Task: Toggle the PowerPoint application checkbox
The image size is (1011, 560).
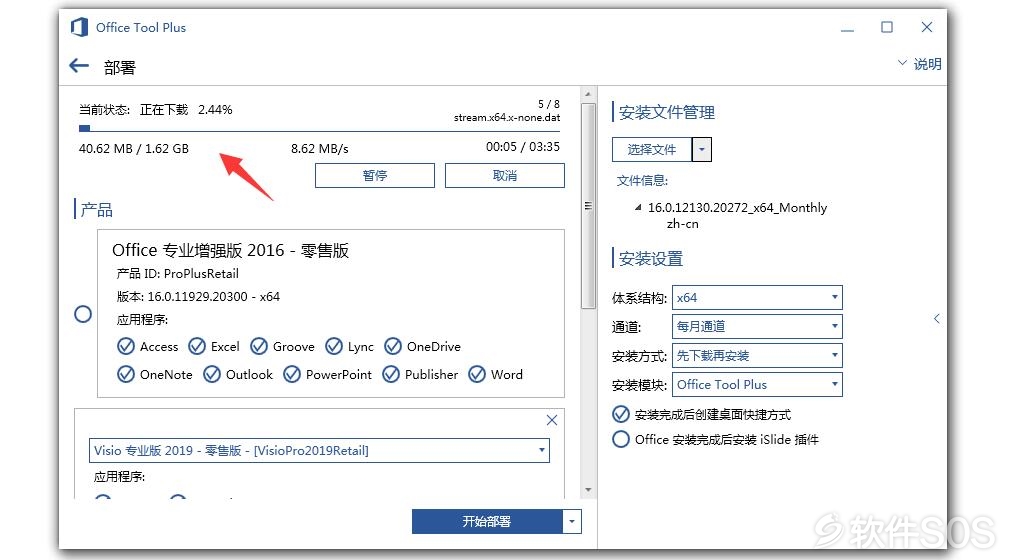Action: 291,374
